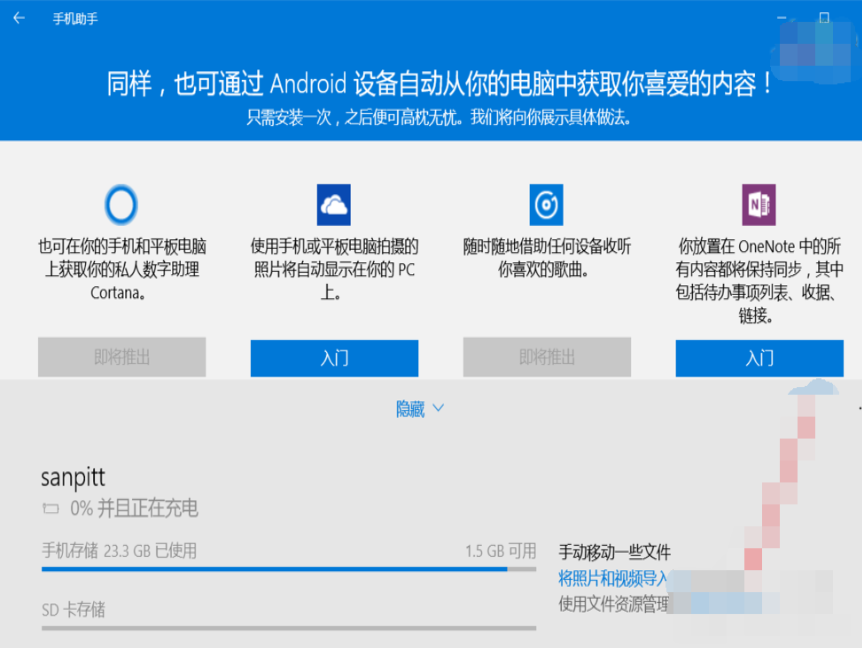Click the 1.5 GB 可用 storage label
The height and width of the screenshot is (649, 862).
pos(500,550)
